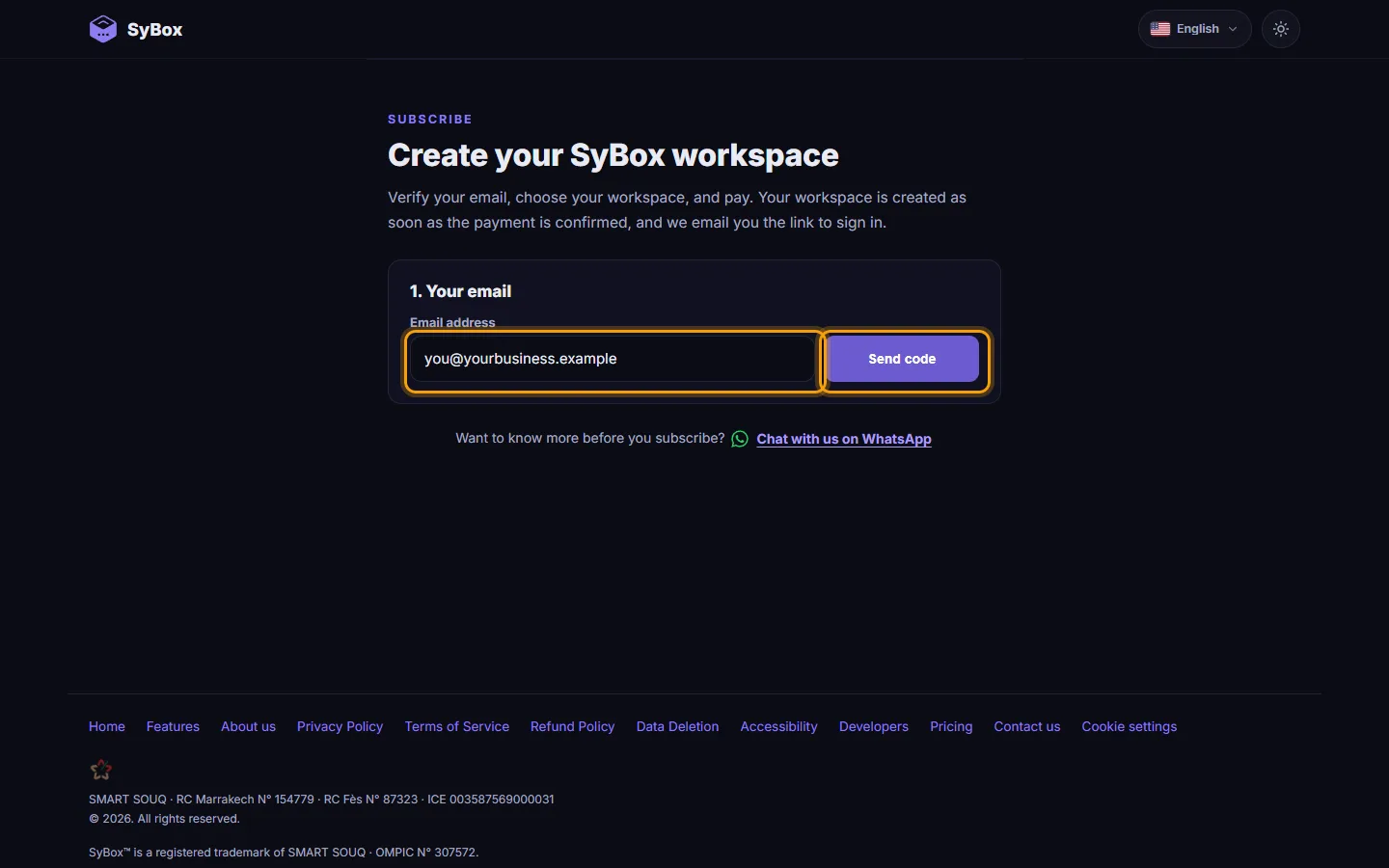Open the Chat with us on WhatsApp link
Screen dimensions: 1389x868
click(x=844, y=439)
